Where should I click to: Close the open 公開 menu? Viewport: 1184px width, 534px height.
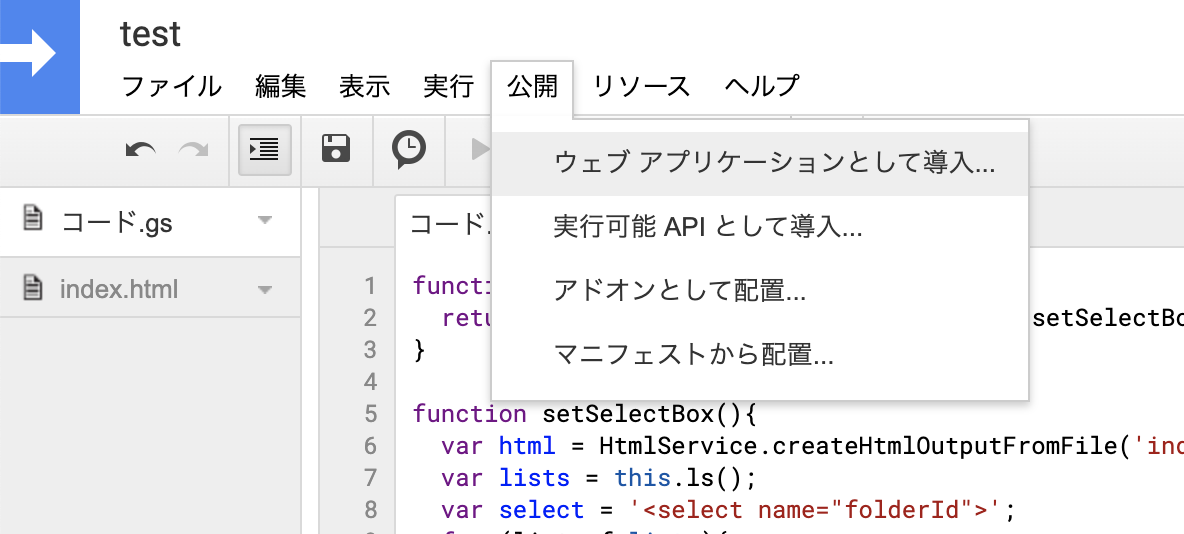pos(532,88)
